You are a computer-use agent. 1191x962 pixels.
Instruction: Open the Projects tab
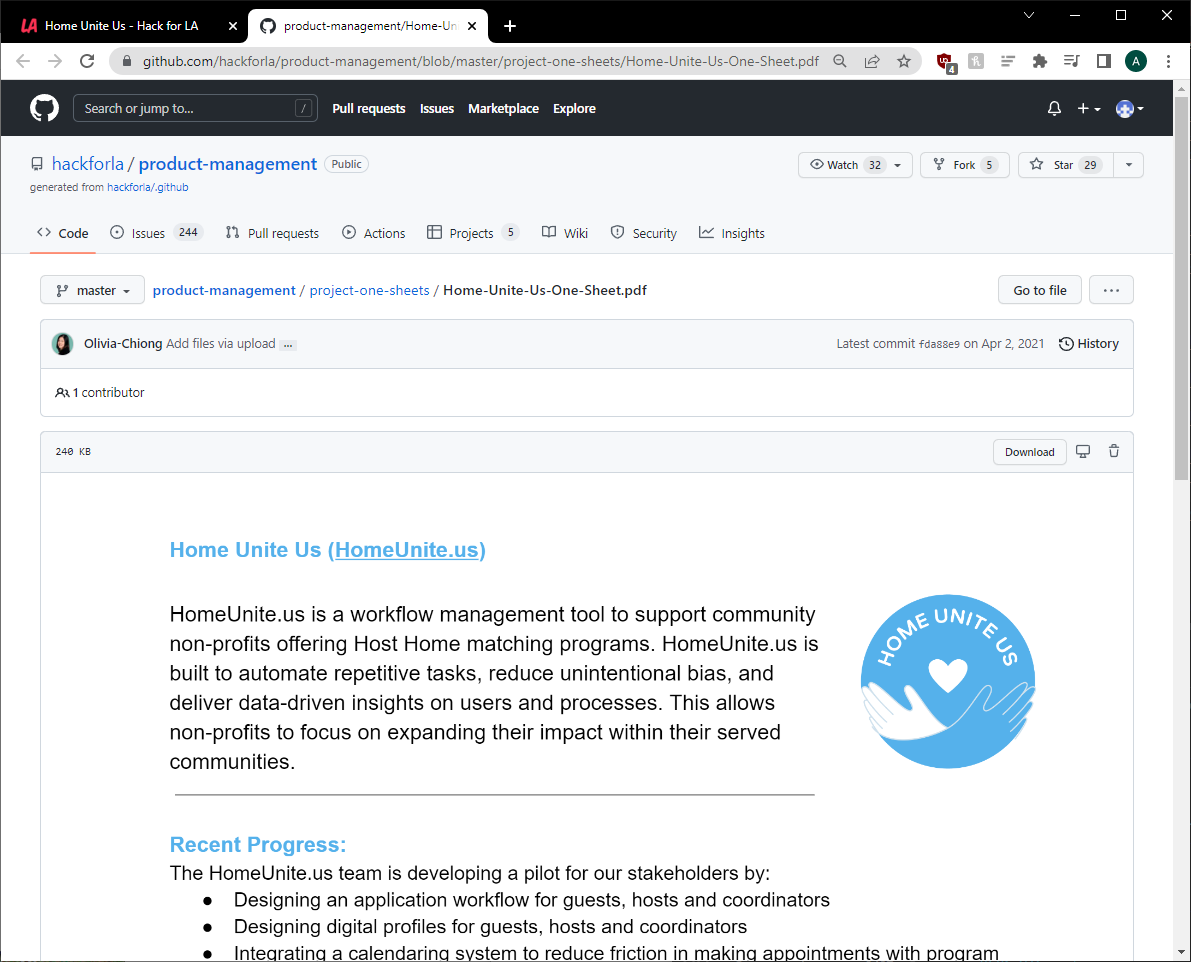pyautogui.click(x=472, y=233)
